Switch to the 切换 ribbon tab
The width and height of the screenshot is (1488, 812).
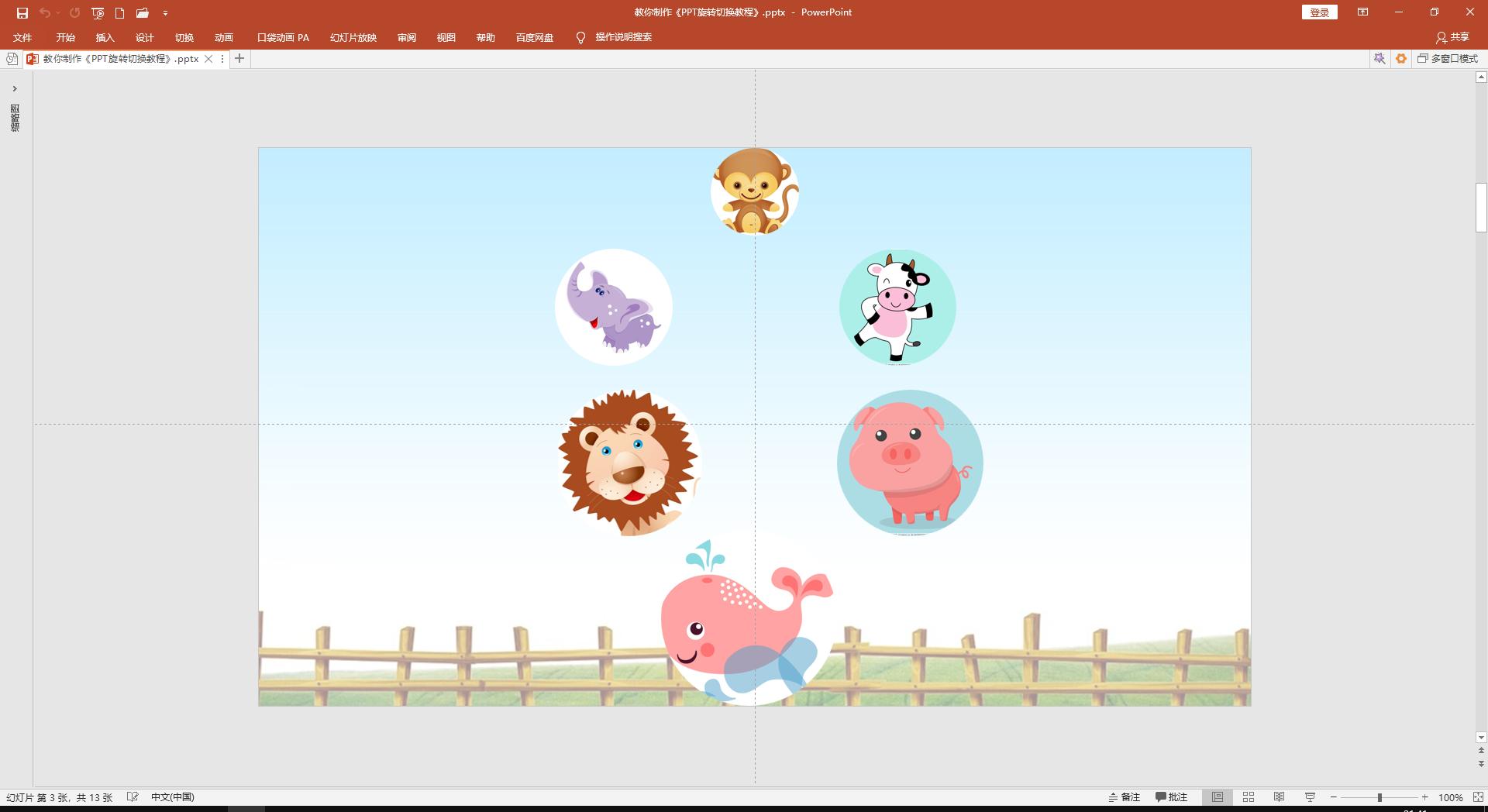[184, 37]
